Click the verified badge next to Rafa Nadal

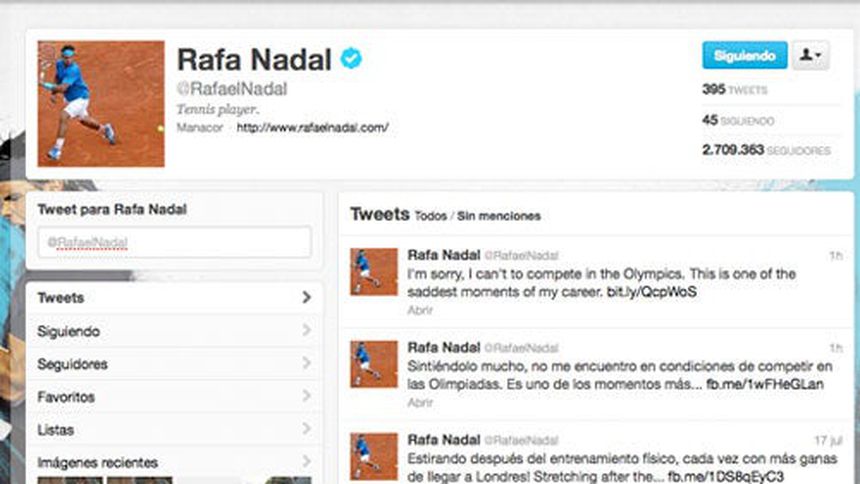(x=350, y=59)
